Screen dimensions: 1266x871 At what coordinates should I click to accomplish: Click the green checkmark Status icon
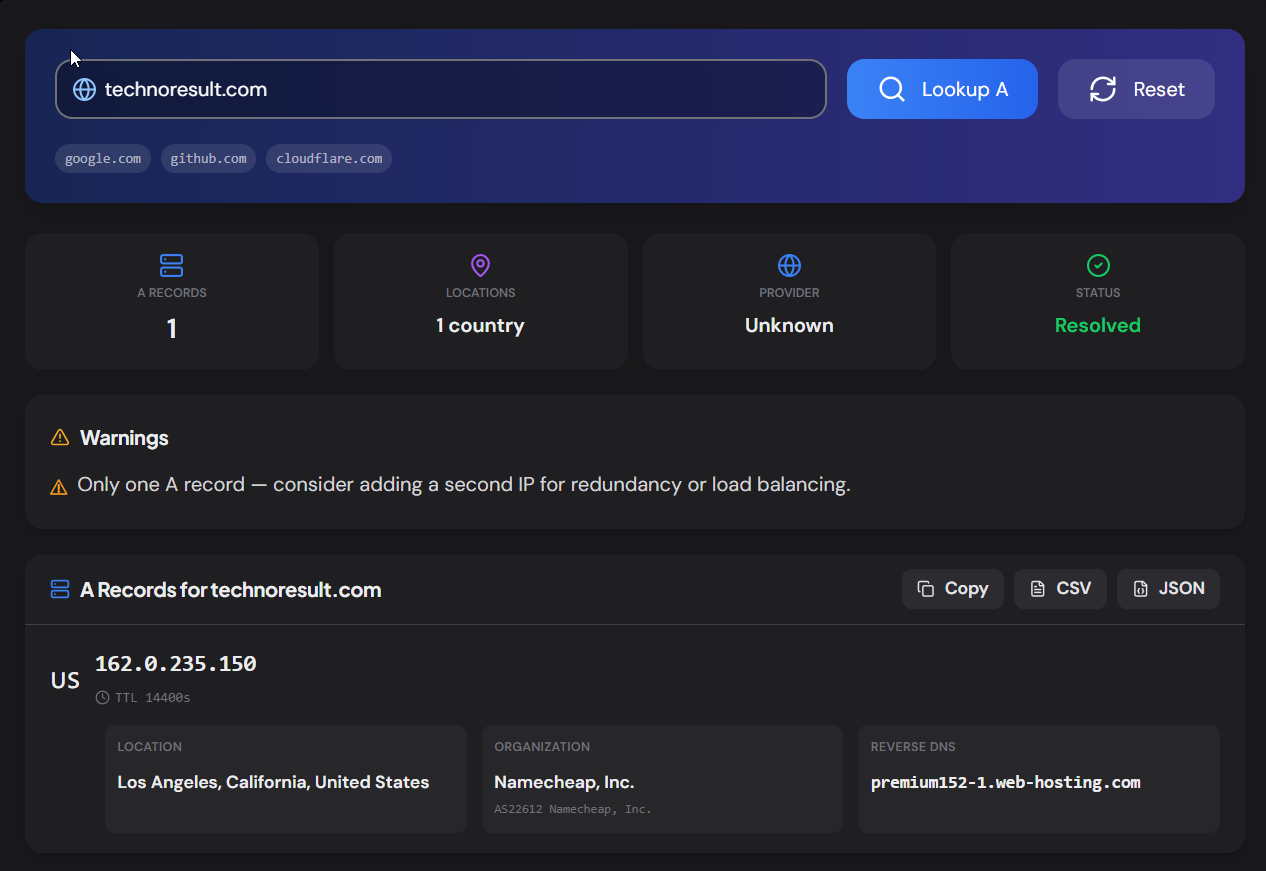(1098, 265)
